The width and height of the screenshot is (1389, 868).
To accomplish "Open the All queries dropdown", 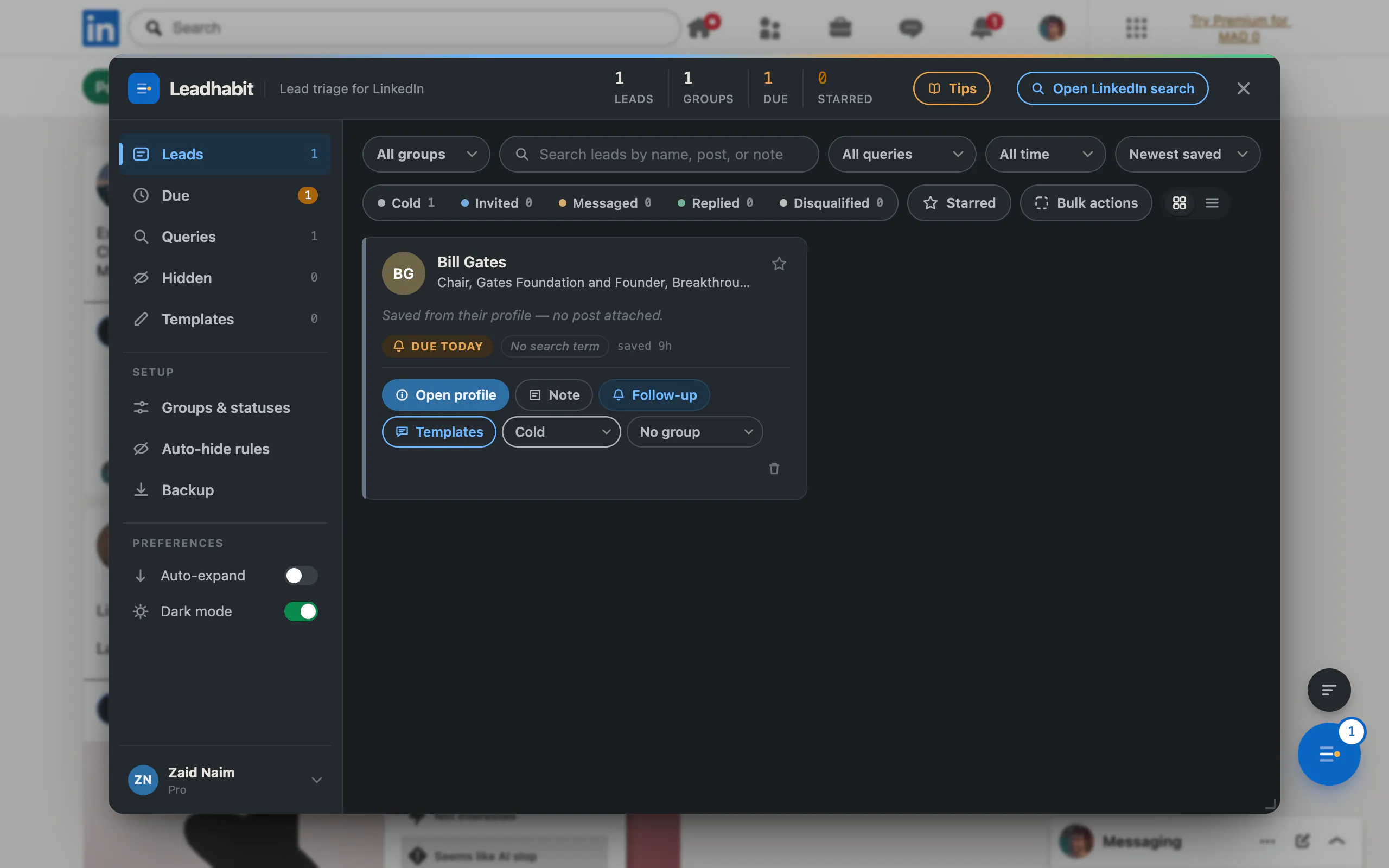I will pyautogui.click(x=902, y=154).
